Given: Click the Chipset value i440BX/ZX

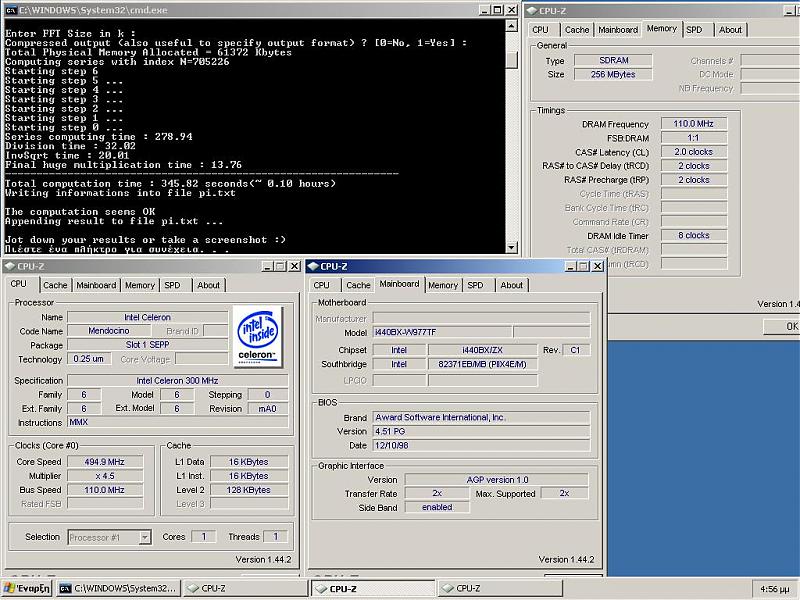Looking at the screenshot, I should click(x=482, y=350).
